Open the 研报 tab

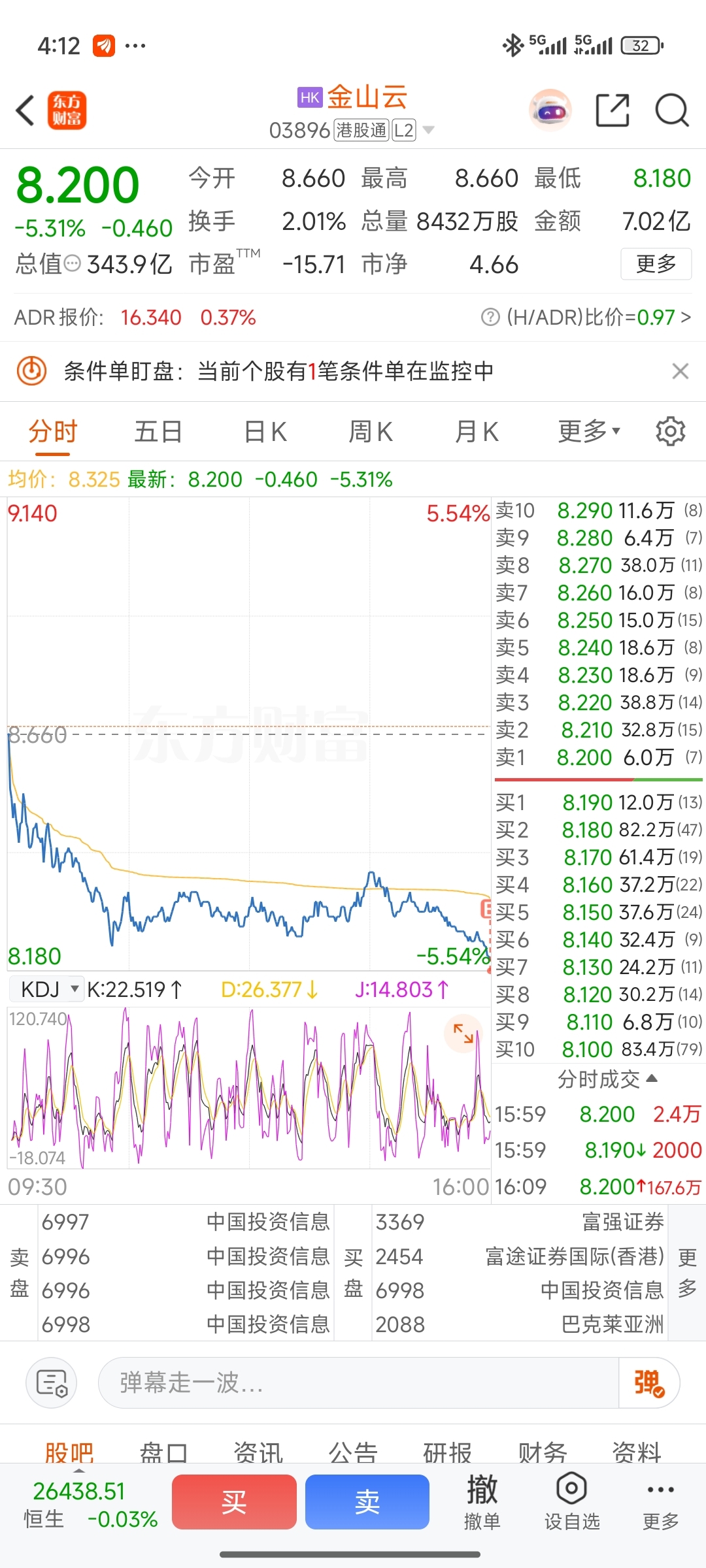[448, 1453]
